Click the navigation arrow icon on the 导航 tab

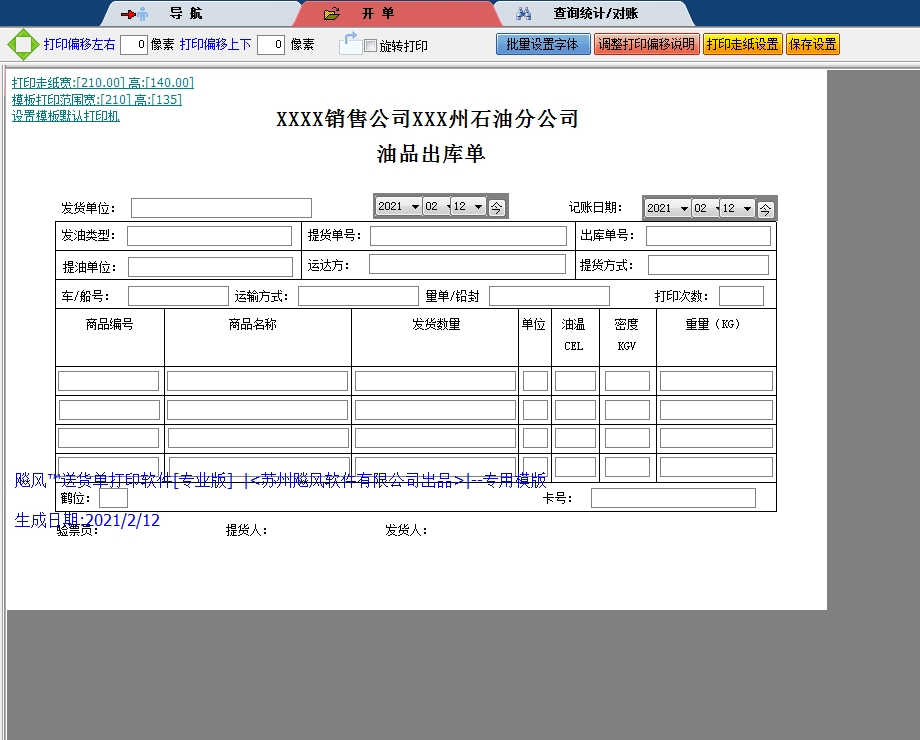point(128,13)
